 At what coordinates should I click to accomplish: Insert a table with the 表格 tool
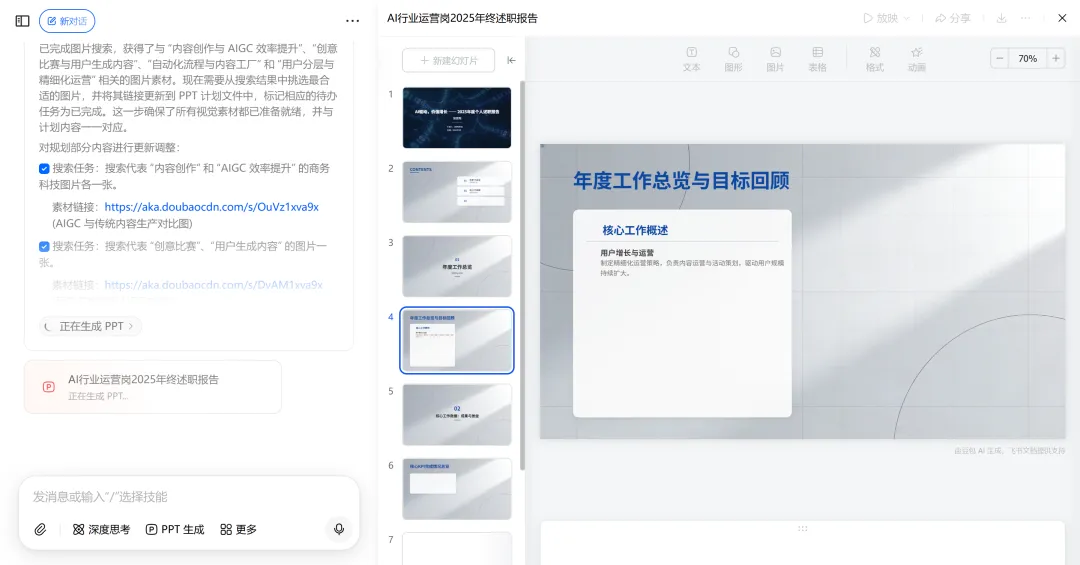coord(818,59)
